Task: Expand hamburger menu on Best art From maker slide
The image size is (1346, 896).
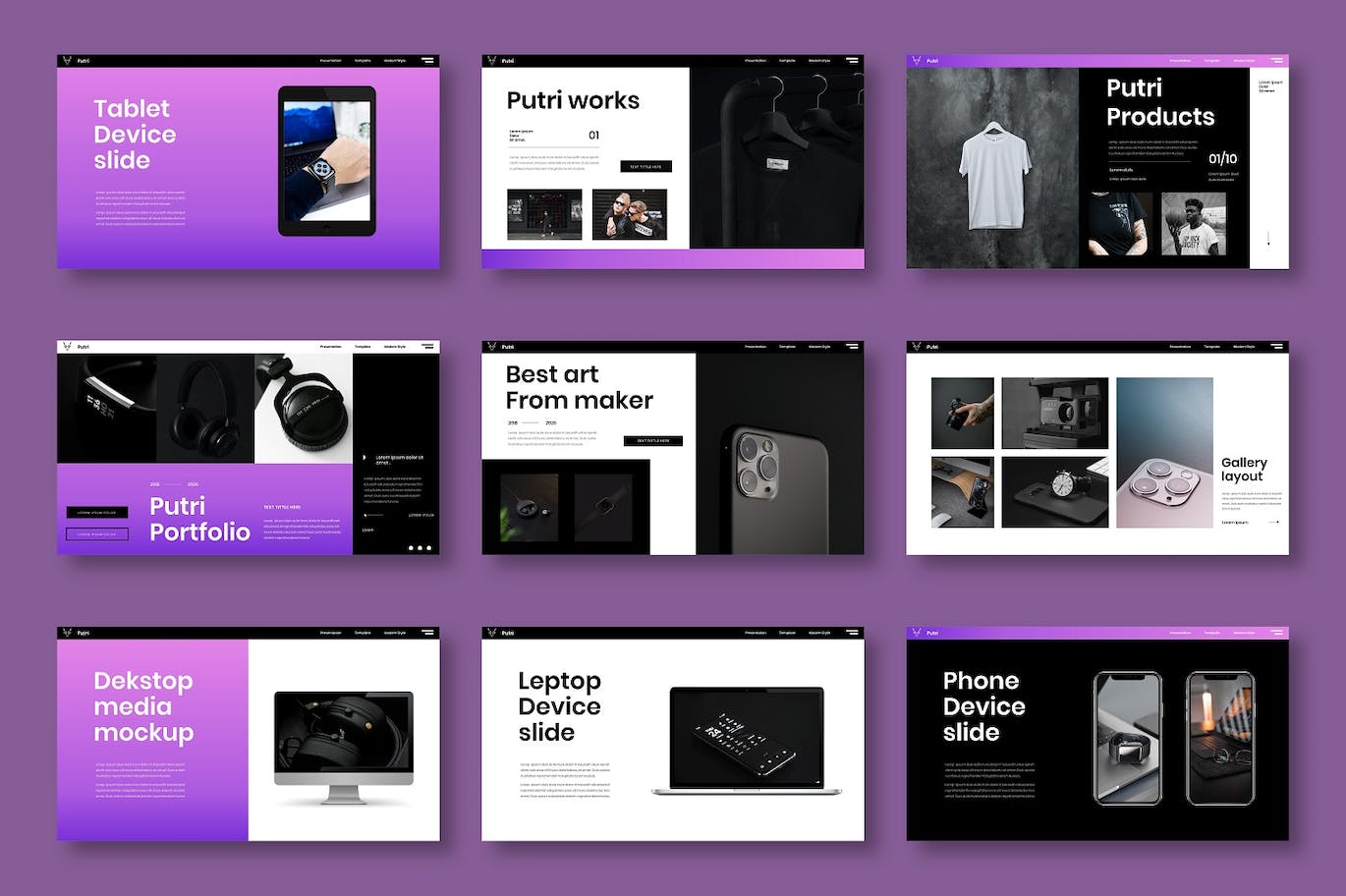Action: [852, 346]
